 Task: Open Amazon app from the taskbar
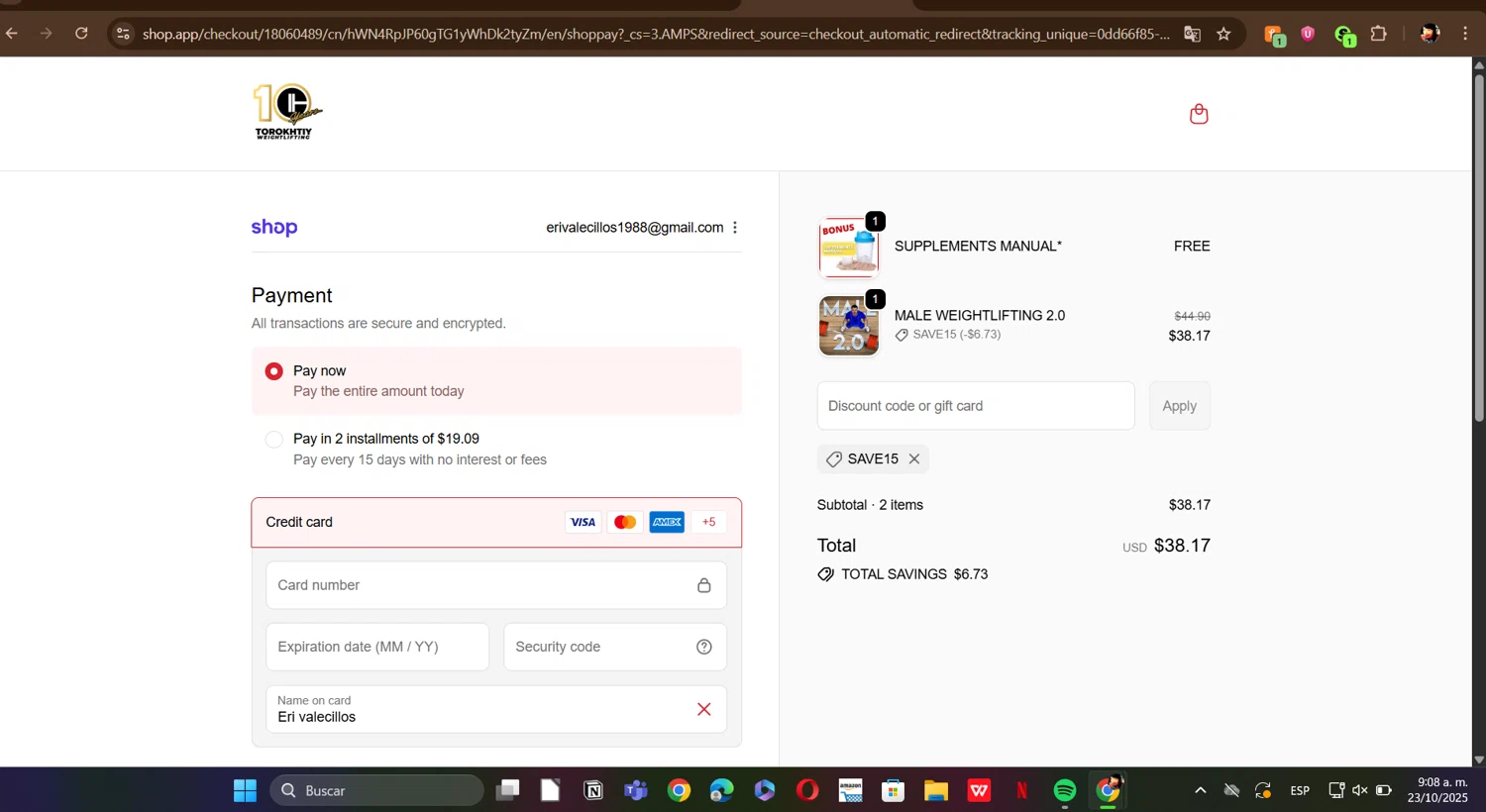click(x=851, y=790)
